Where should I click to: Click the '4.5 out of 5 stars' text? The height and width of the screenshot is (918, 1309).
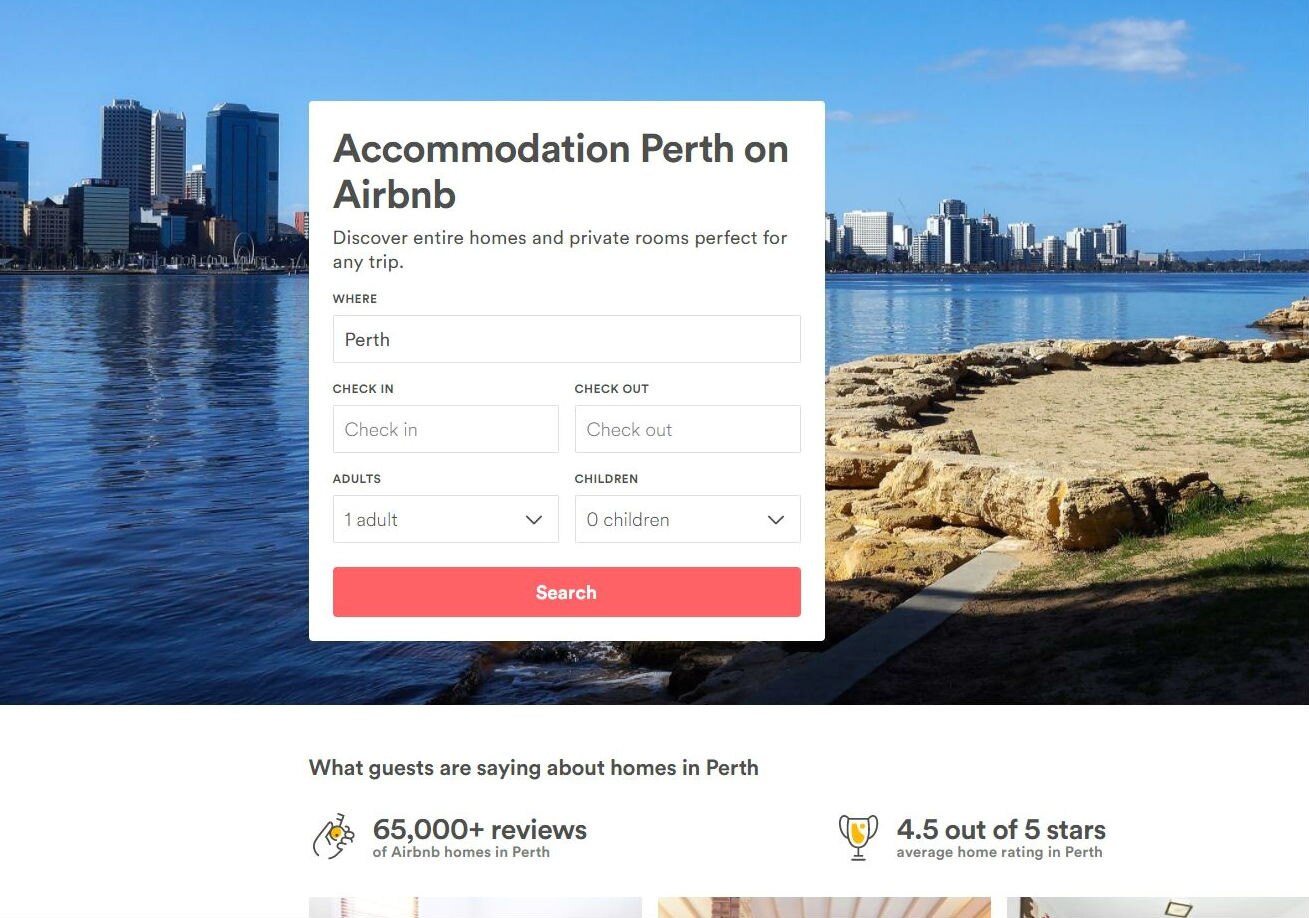(1001, 829)
